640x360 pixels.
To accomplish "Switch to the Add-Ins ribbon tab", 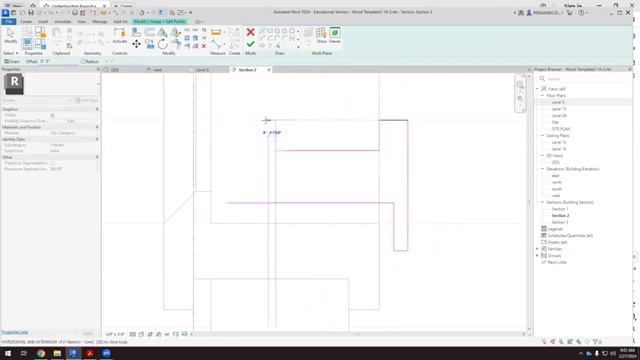I will [120, 22].
